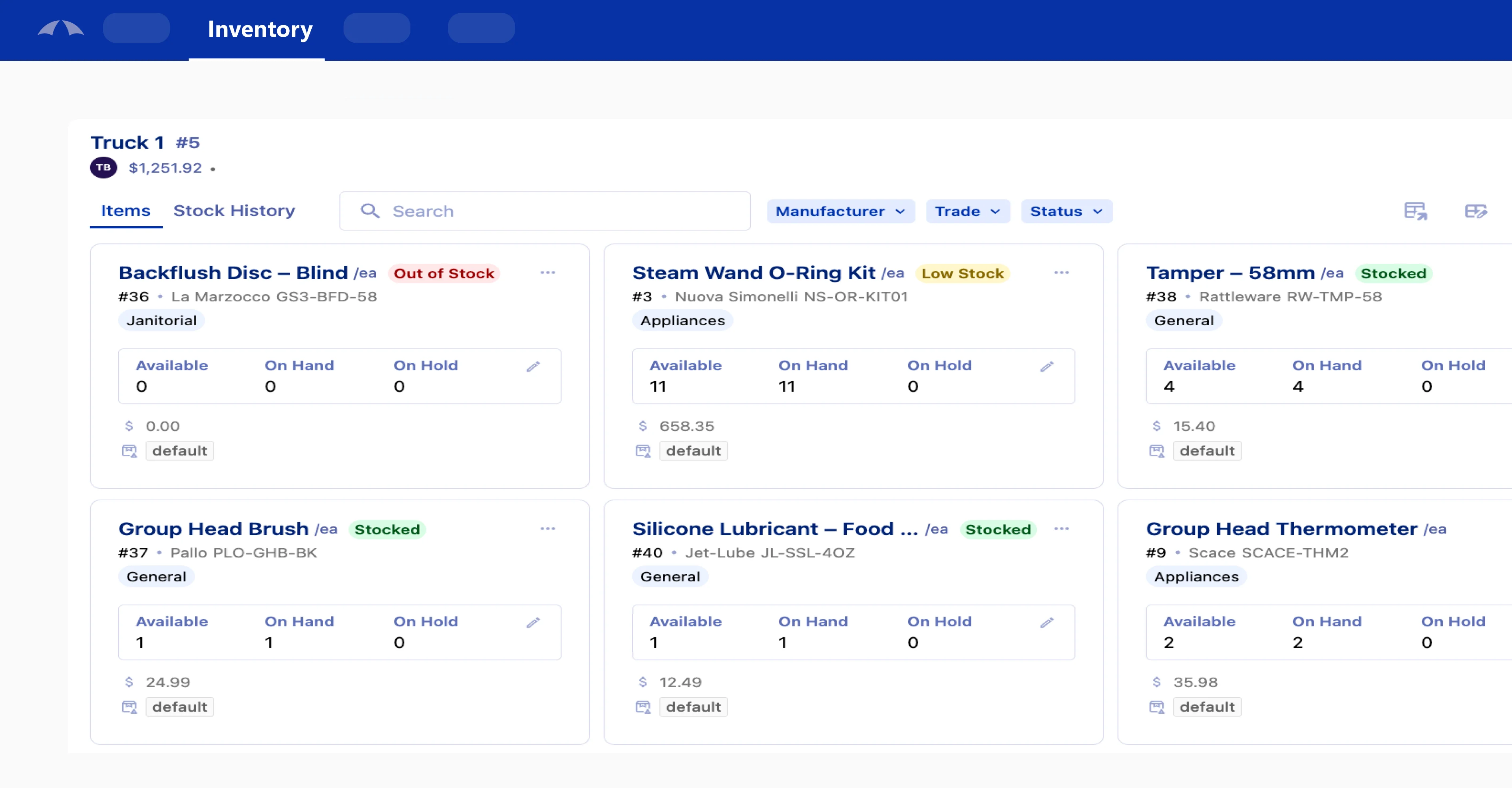Click the $1,251.92 total value
The width and height of the screenshot is (1512, 788).
(165, 168)
